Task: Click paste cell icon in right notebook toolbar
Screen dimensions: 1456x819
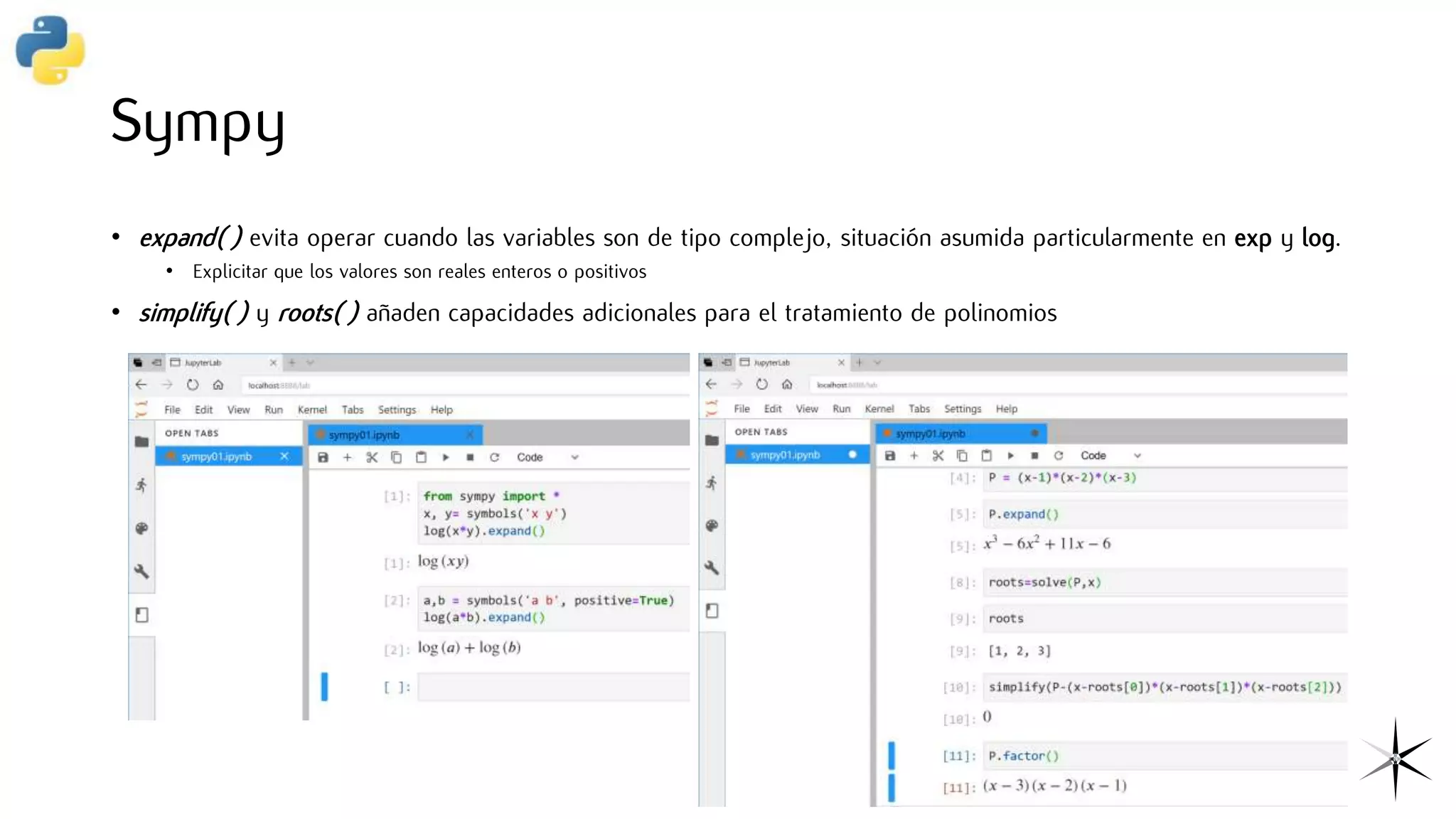Action: coord(986,456)
